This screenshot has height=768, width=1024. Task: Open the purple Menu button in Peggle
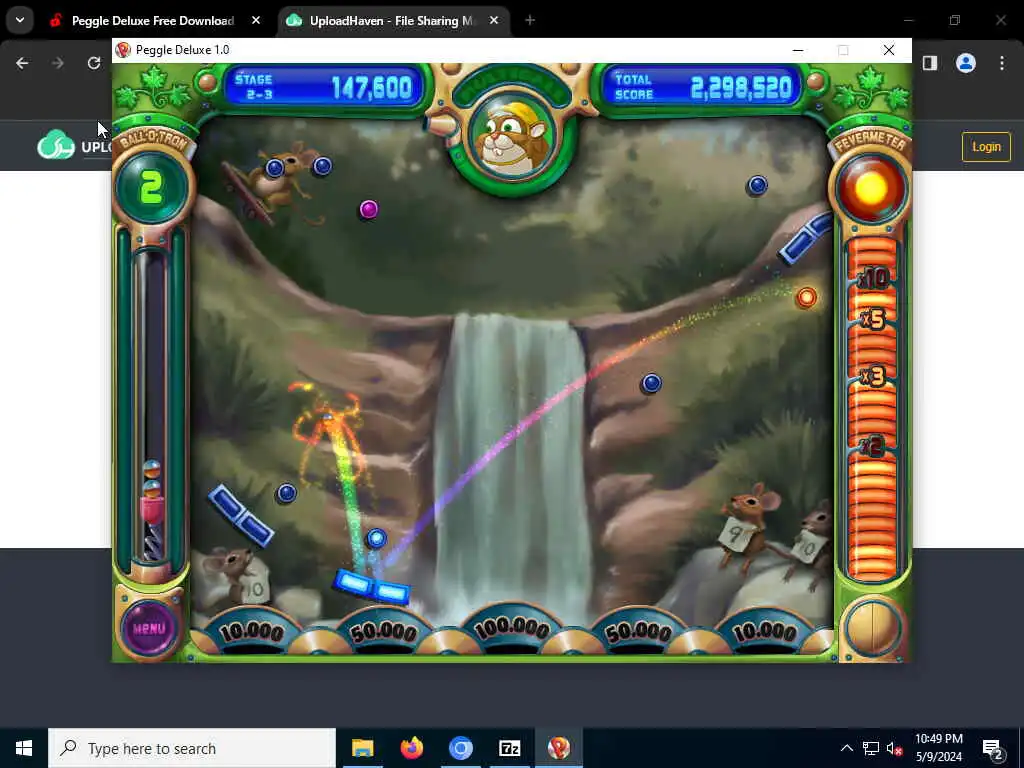coord(149,628)
